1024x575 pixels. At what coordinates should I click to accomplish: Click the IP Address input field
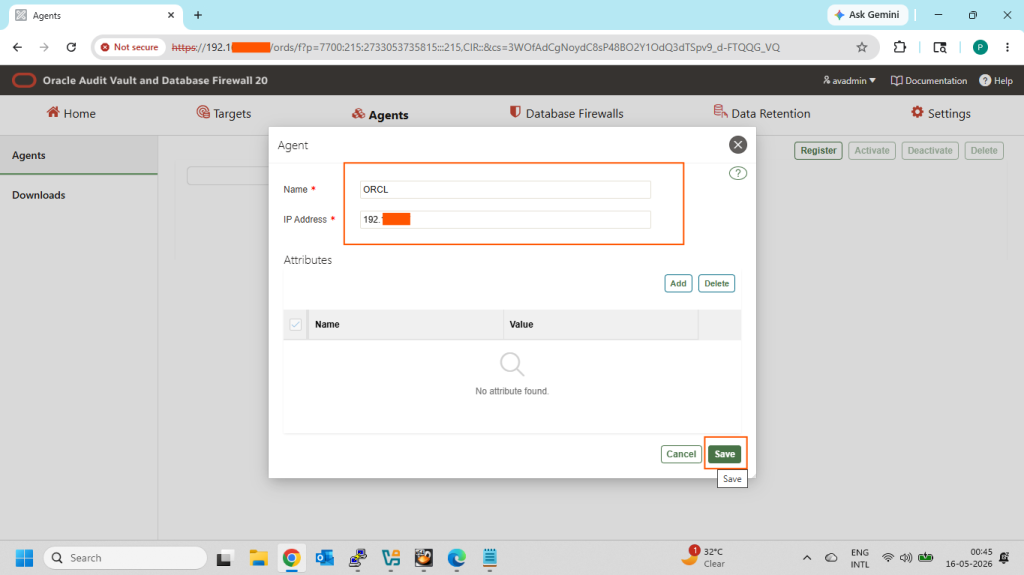[505, 220]
